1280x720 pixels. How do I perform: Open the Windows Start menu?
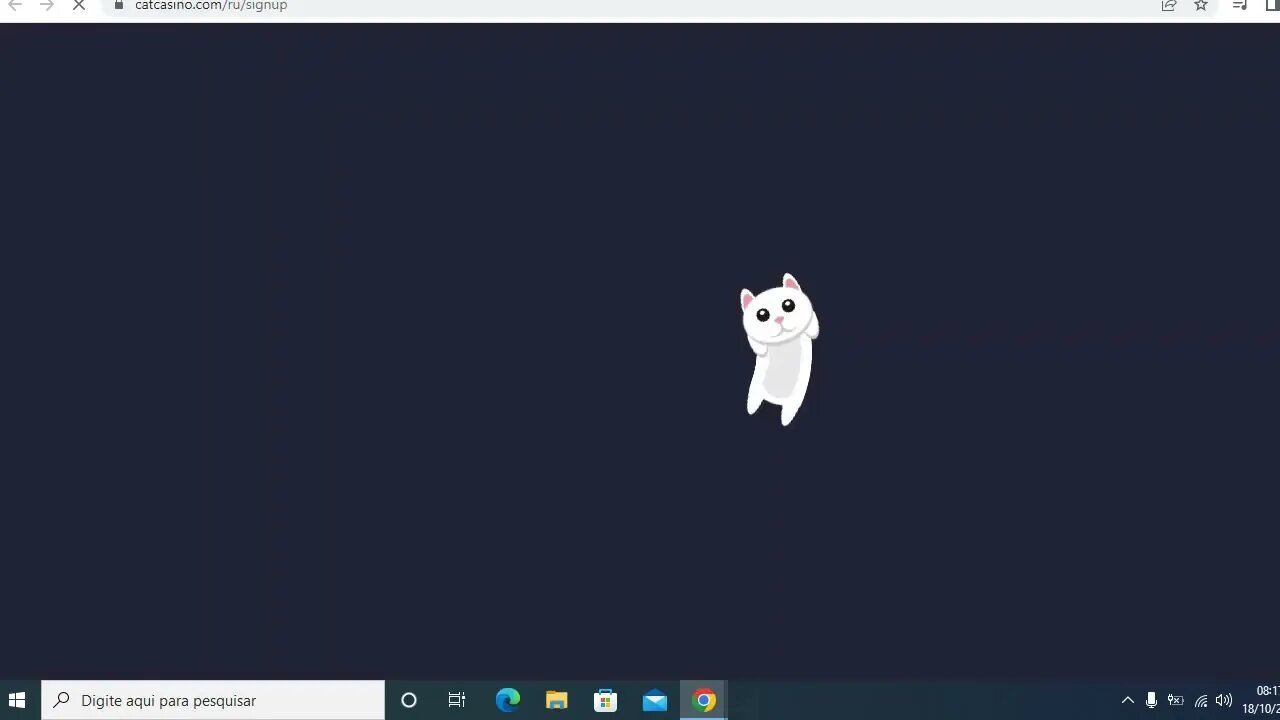(x=17, y=700)
